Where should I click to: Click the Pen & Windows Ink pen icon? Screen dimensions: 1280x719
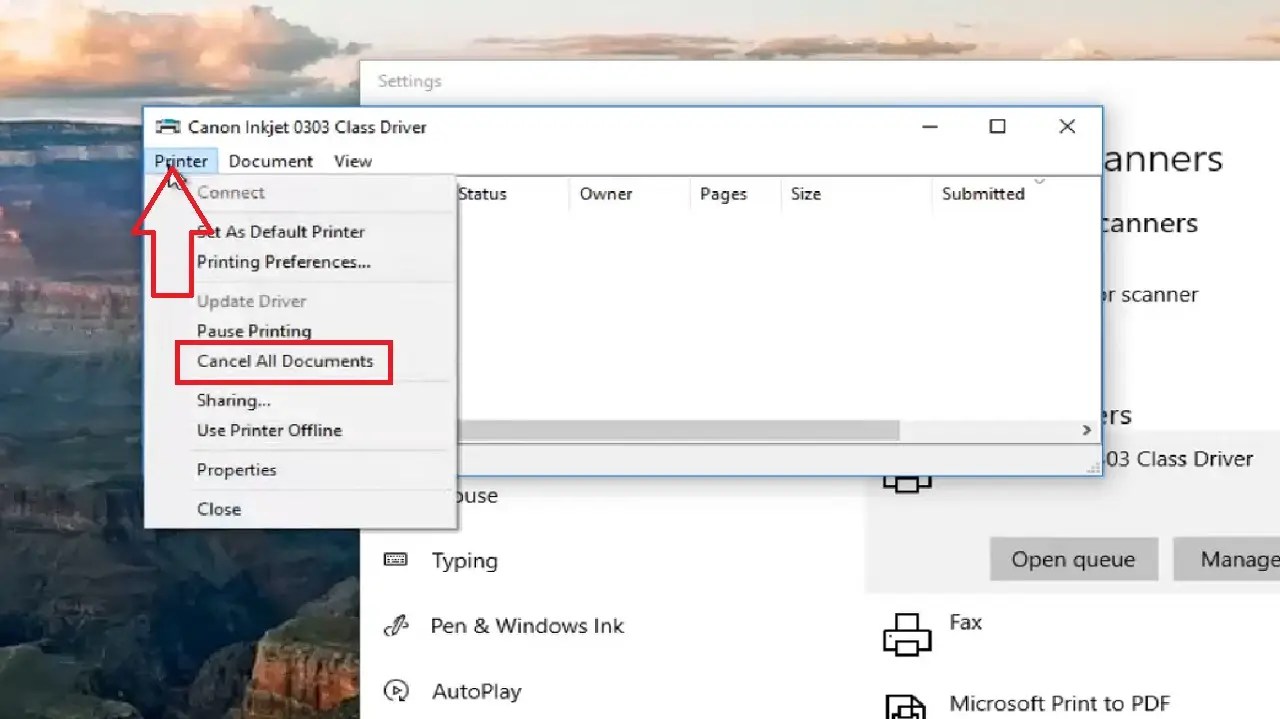tap(398, 626)
